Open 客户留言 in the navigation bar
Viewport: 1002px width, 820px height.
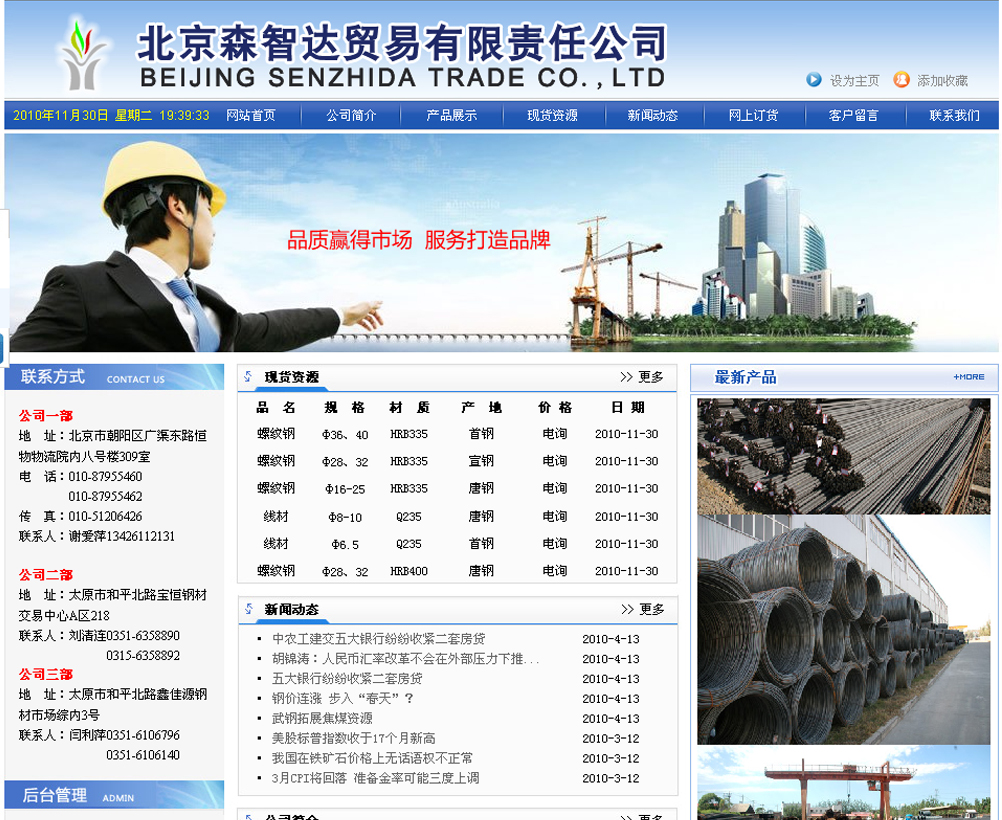[853, 115]
